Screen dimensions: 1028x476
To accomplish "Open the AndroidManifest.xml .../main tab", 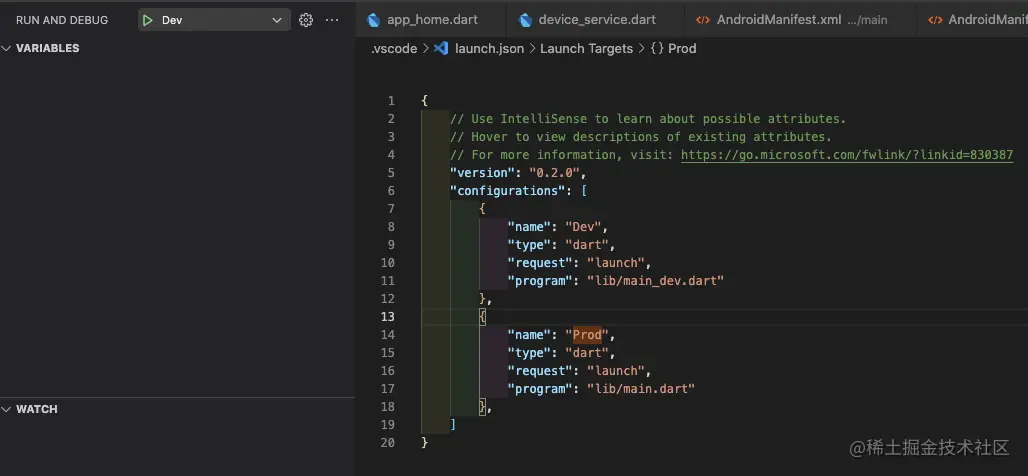I will coord(801,20).
